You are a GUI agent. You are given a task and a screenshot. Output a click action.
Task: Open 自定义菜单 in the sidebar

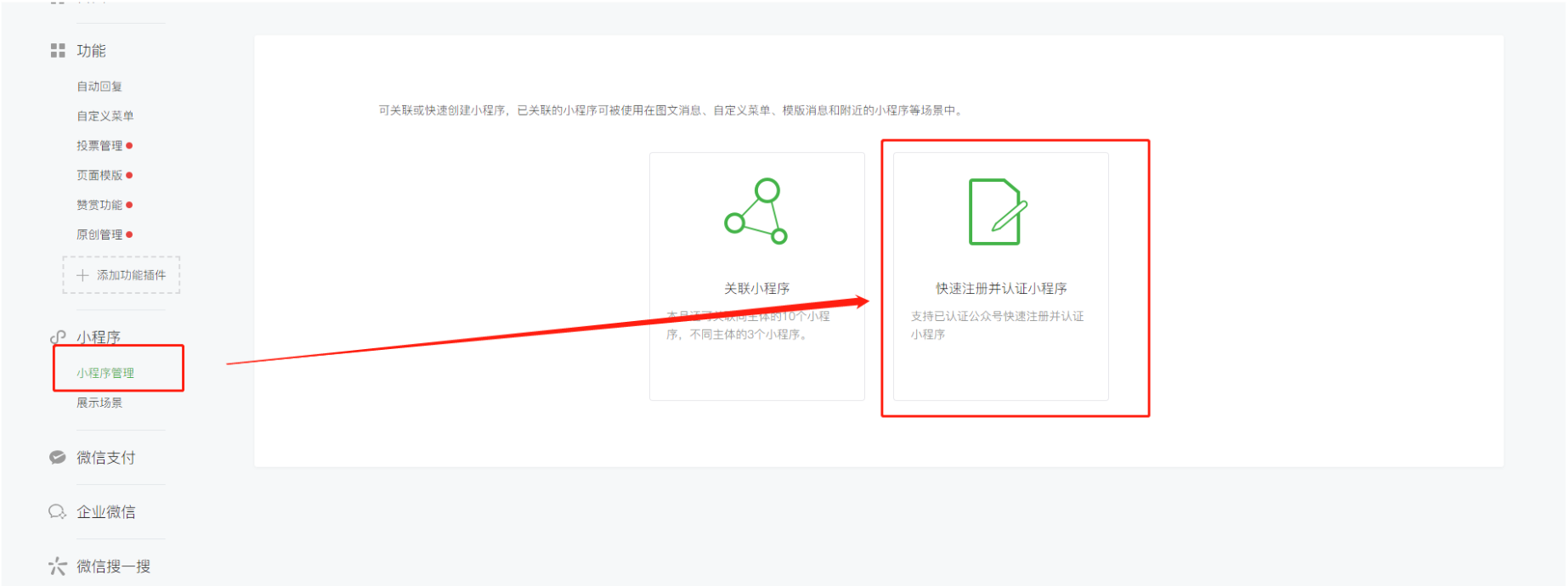click(x=105, y=116)
